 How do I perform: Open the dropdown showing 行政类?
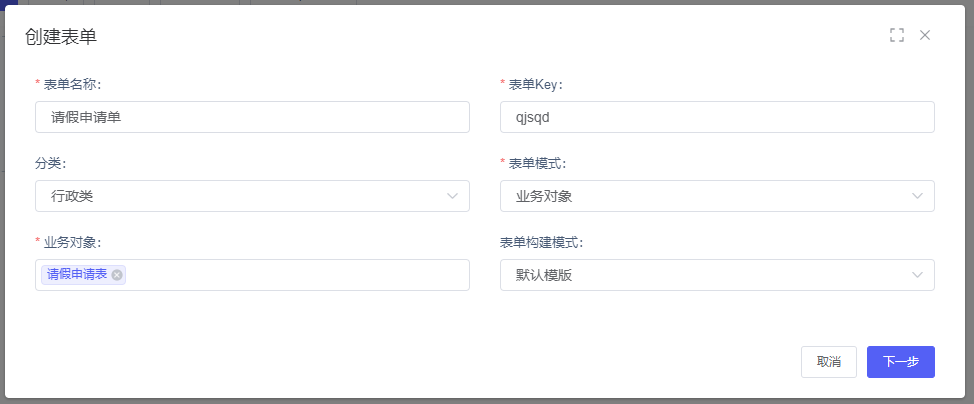pyautogui.click(x=240, y=196)
